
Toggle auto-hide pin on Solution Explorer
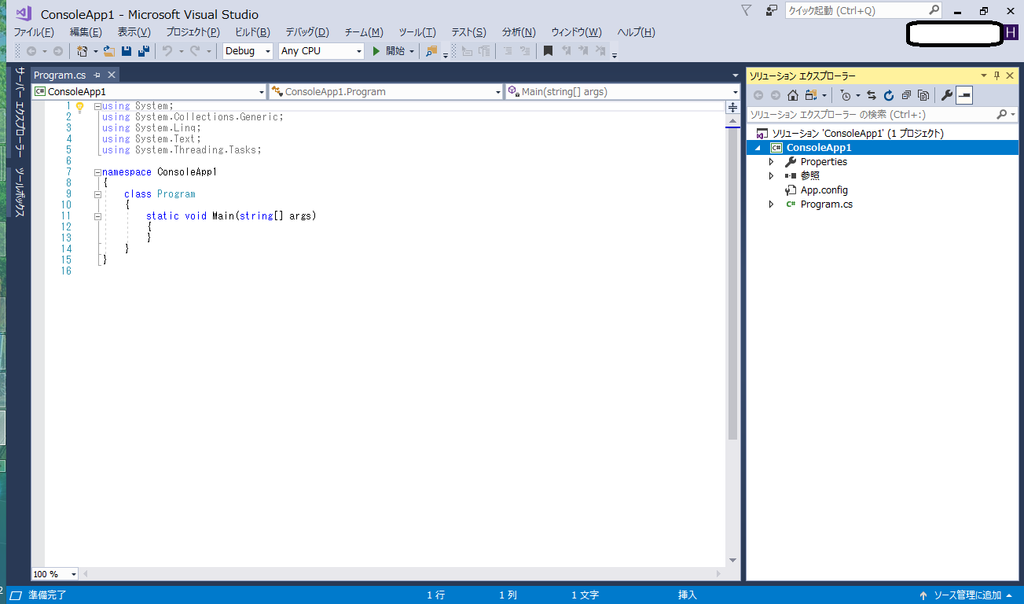[x=997, y=76]
